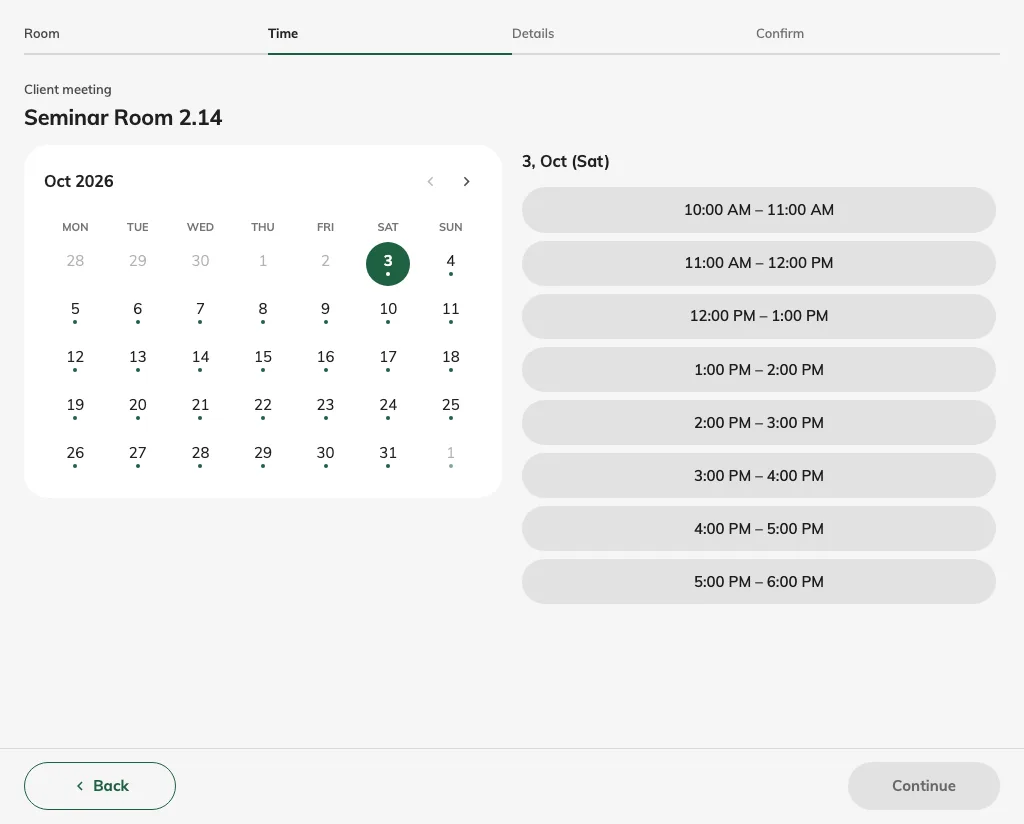Pick the 11:00 AM – 12:00 PM slot

(x=759, y=263)
